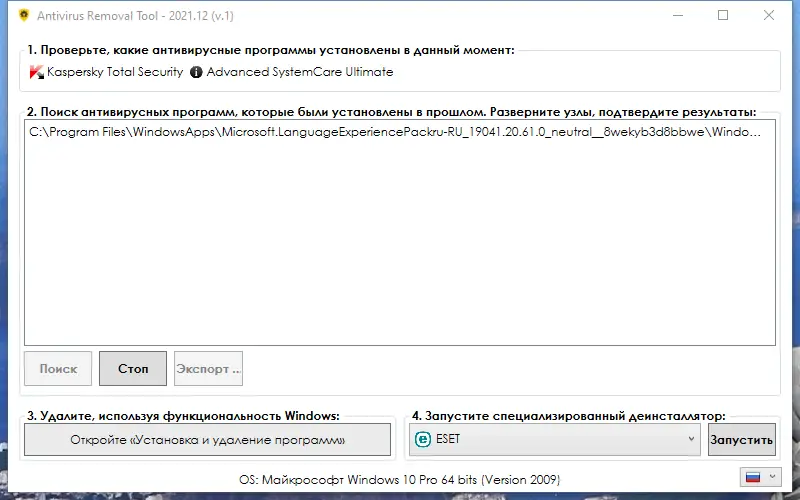Image resolution: width=800 pixels, height=500 pixels.
Task: Click the ESET logo in the uninstaller dropdown
Action: click(x=422, y=439)
